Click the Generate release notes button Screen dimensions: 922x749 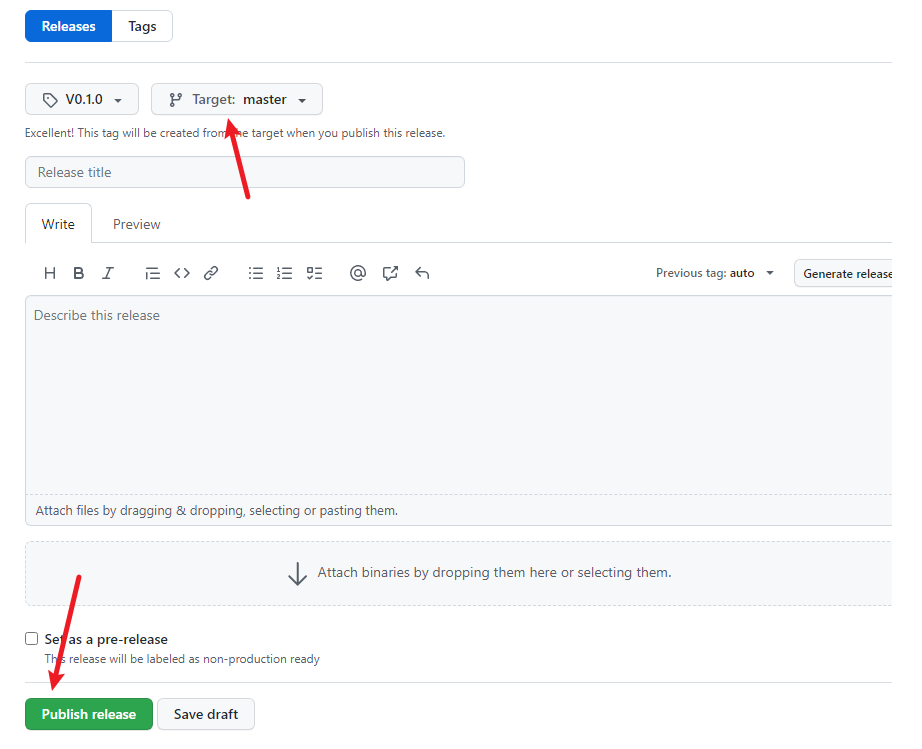[846, 274]
